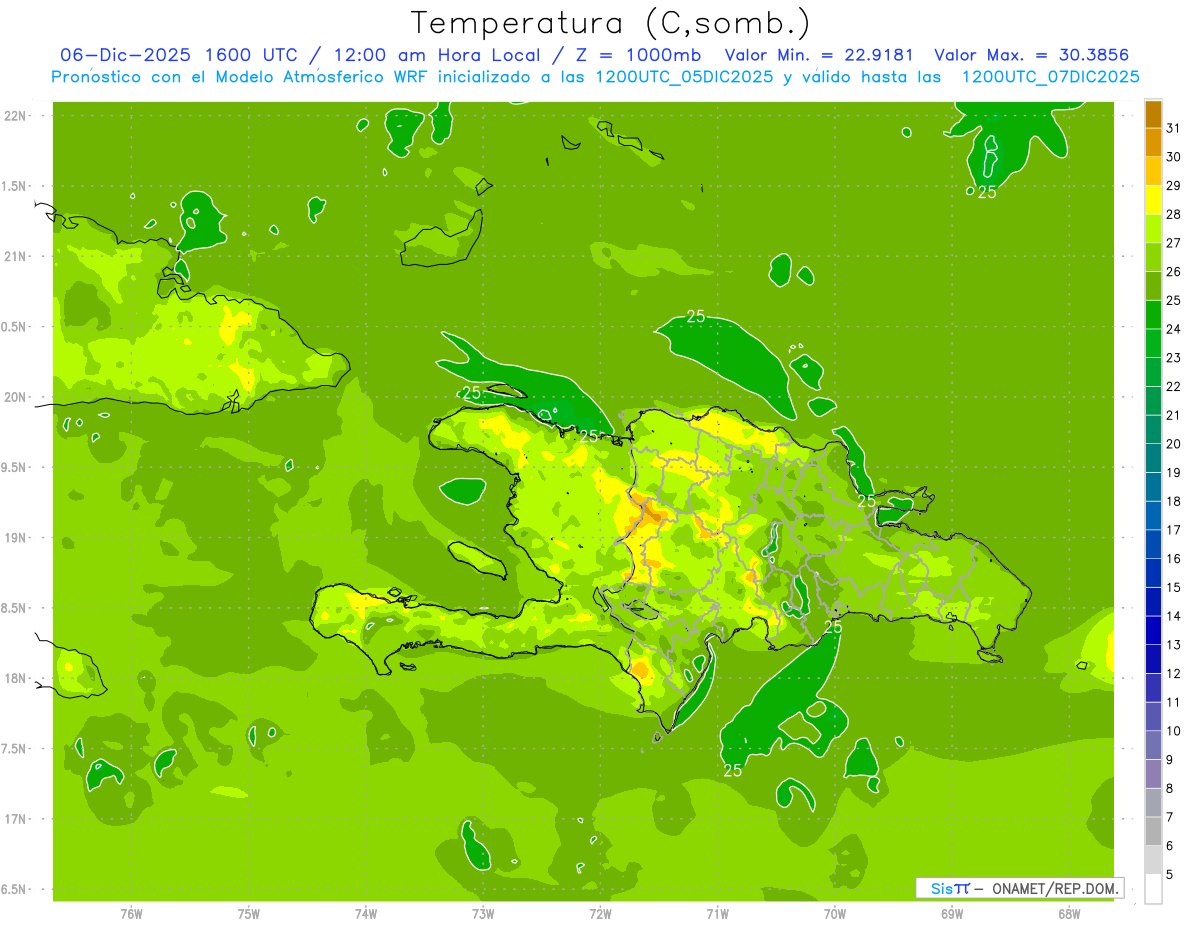Click the 22N latitude axis label

(x=14, y=115)
